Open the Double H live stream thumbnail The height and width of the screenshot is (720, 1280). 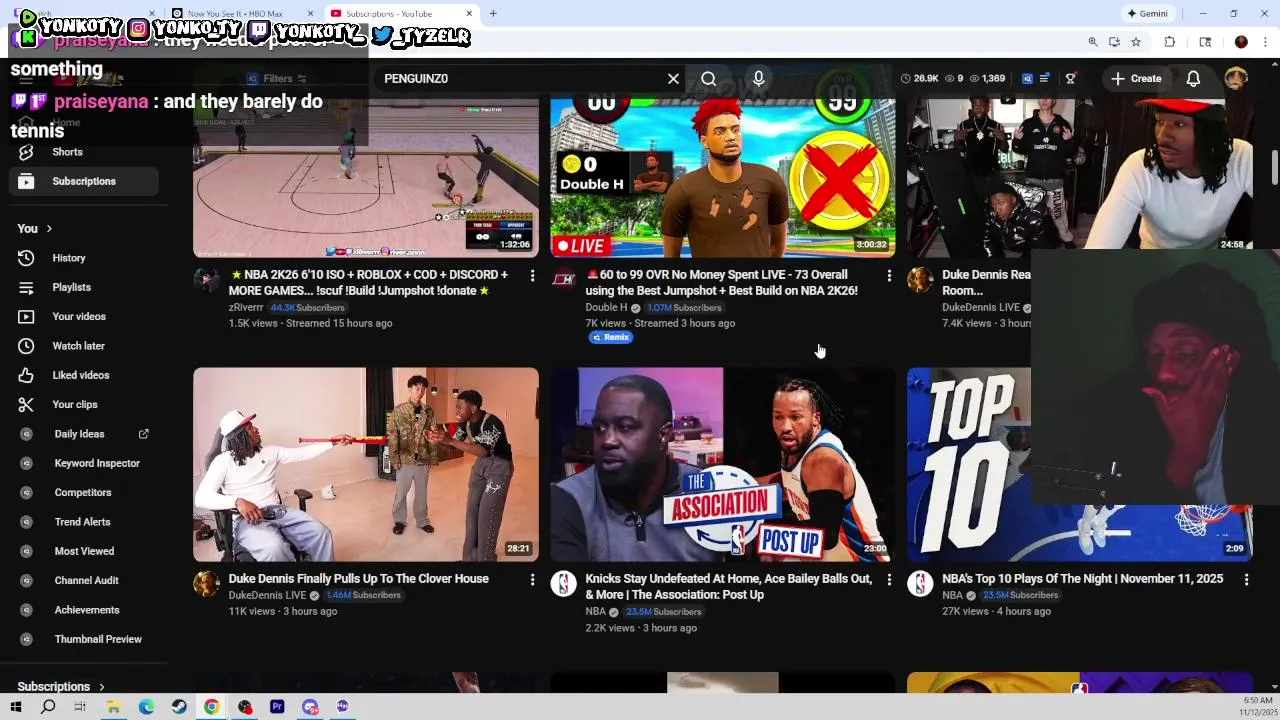(722, 177)
